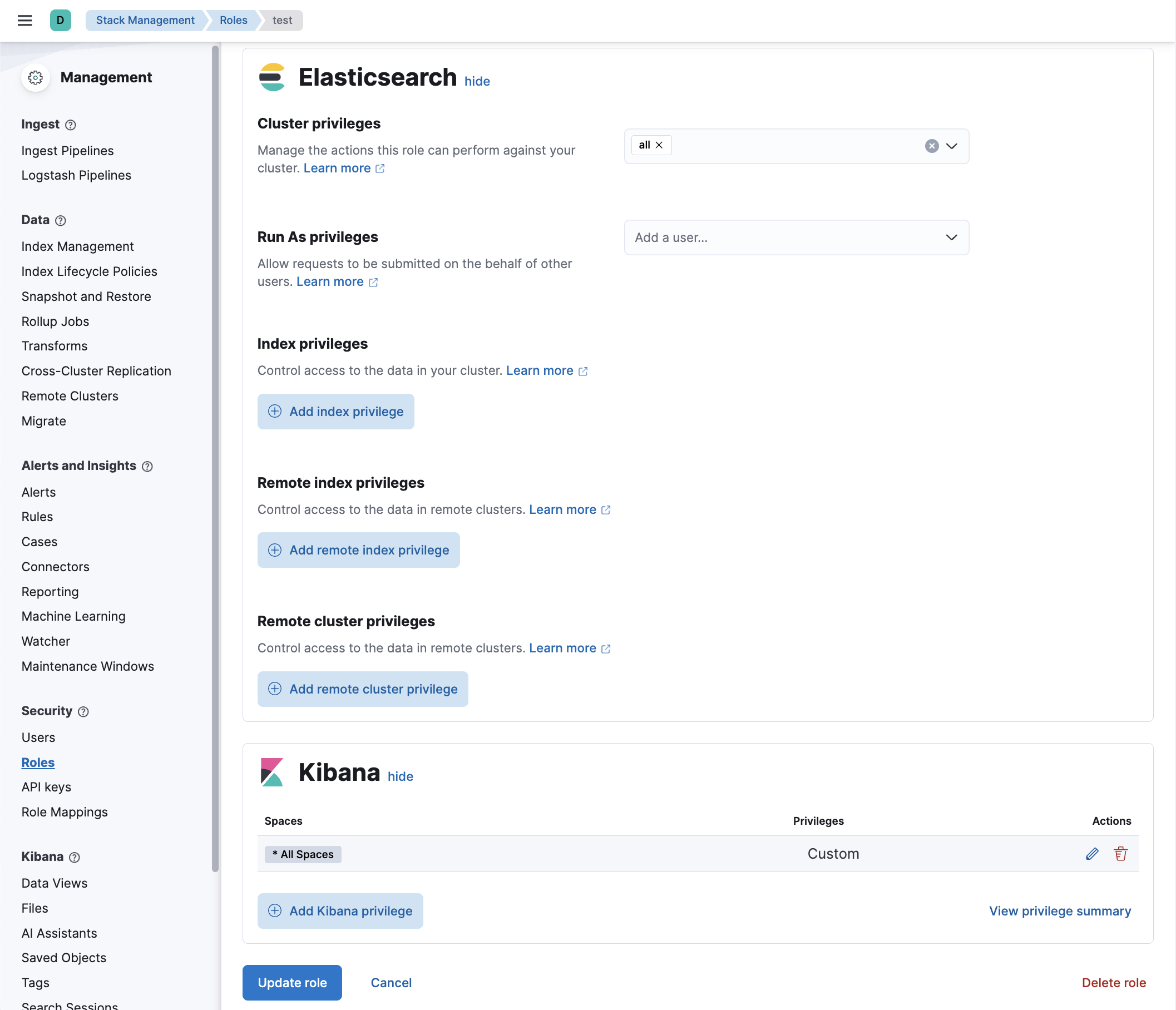Add an index privilege
Image resolution: width=1176 pixels, height=1010 pixels.
click(335, 412)
